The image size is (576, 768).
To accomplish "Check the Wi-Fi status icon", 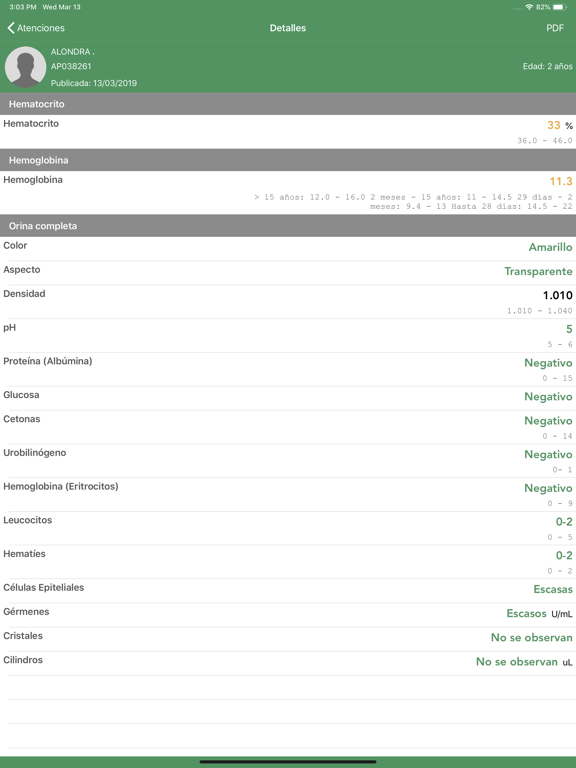I will click(529, 7).
